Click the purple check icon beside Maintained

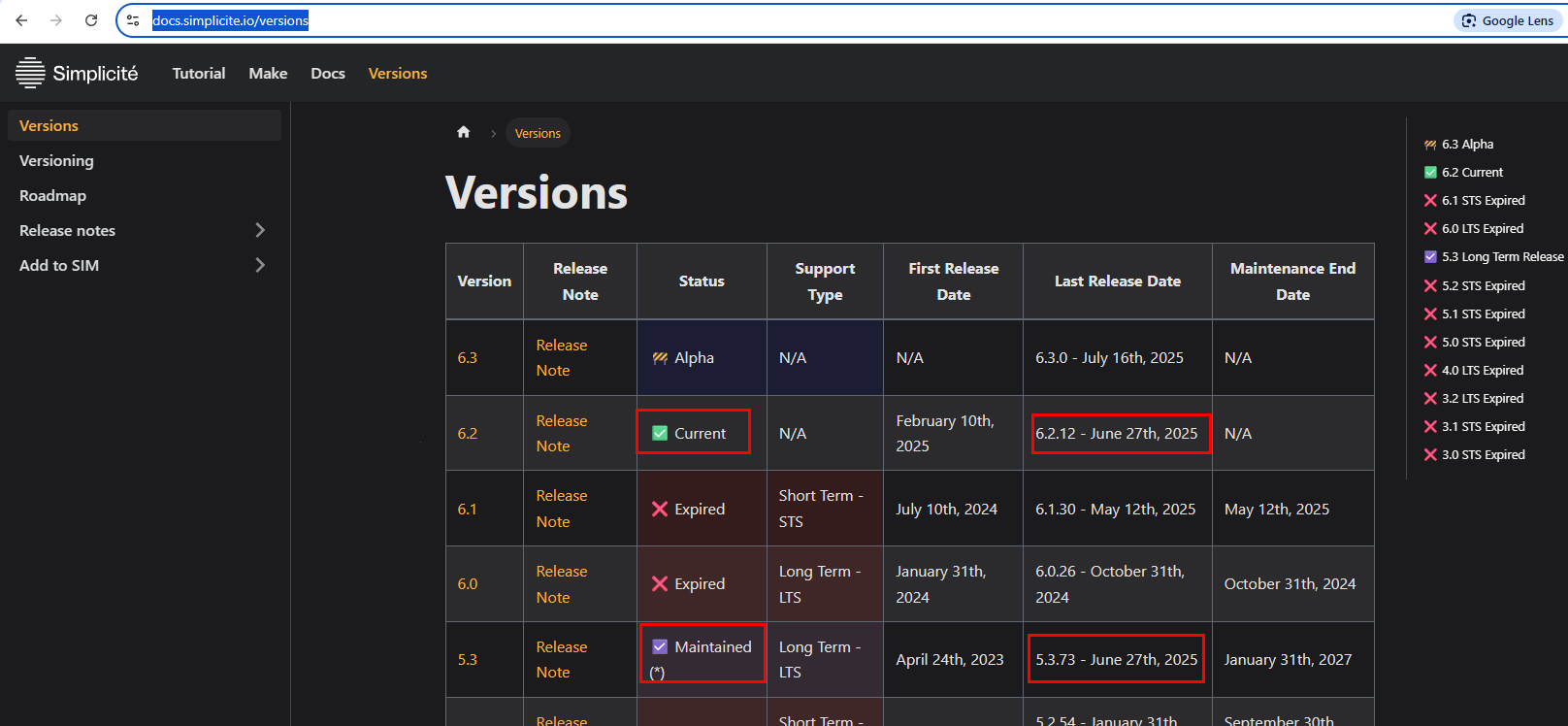pos(660,646)
